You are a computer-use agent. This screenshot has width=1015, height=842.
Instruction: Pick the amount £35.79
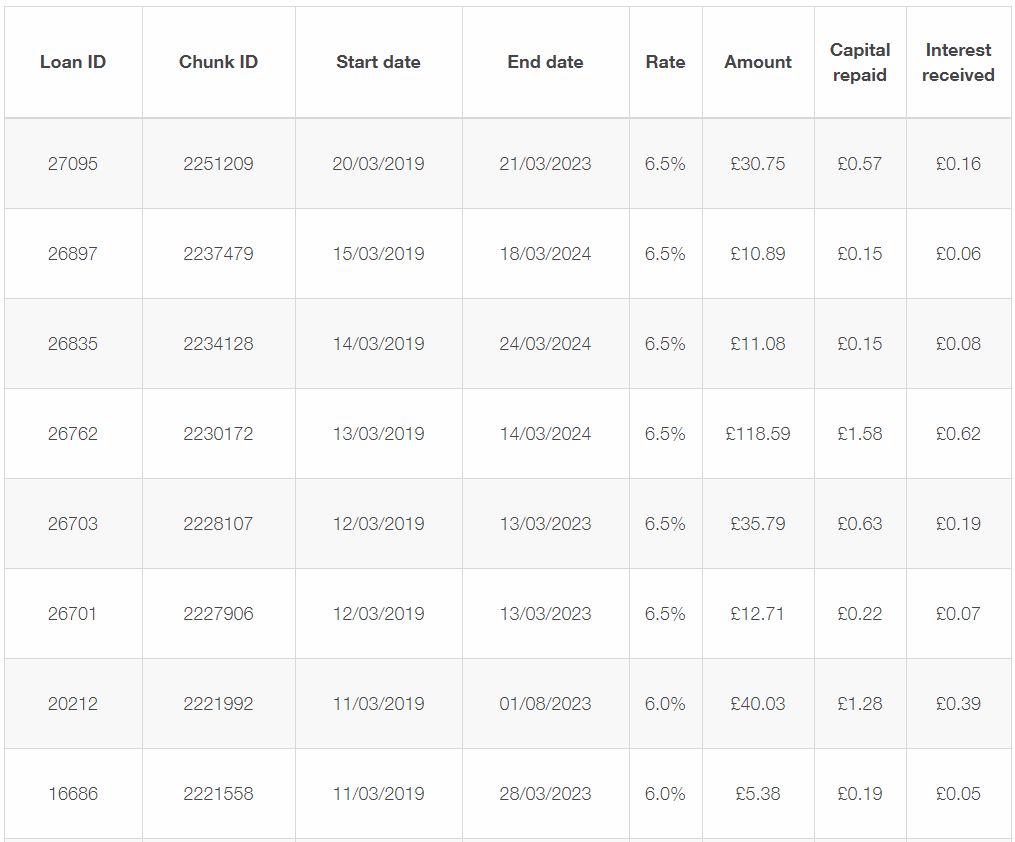coord(757,524)
